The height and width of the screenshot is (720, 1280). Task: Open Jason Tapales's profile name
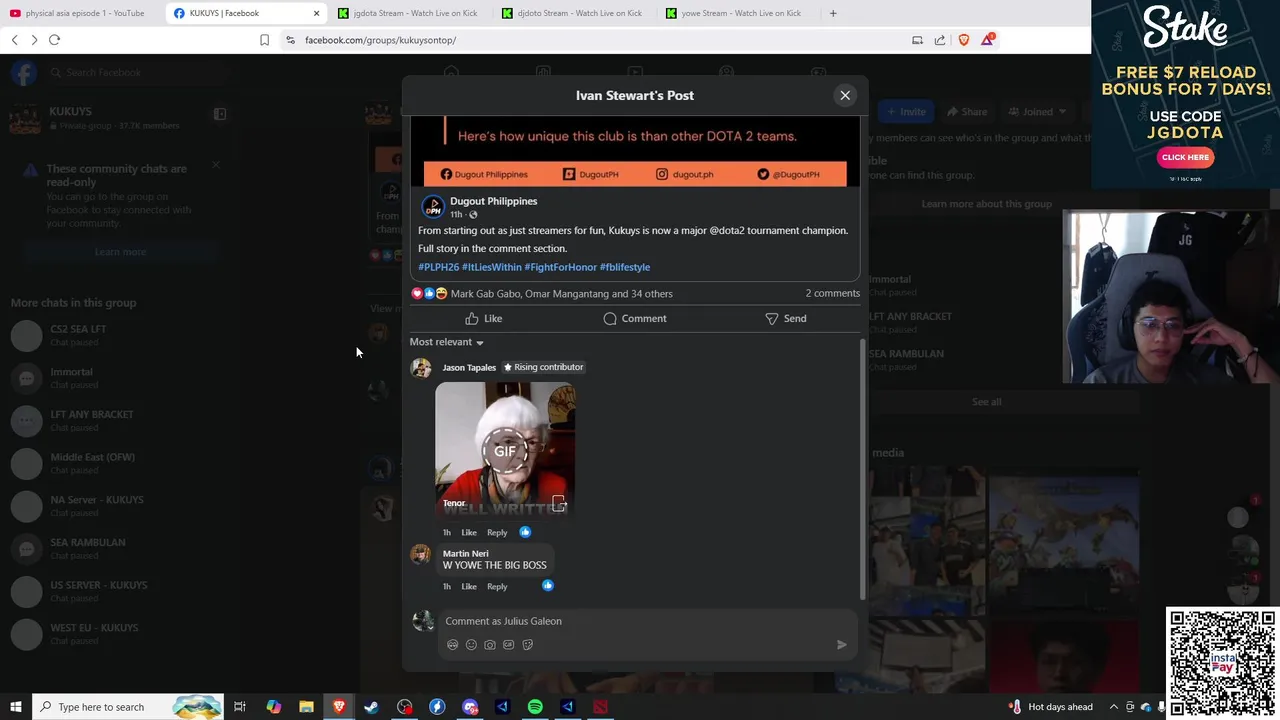(x=469, y=367)
